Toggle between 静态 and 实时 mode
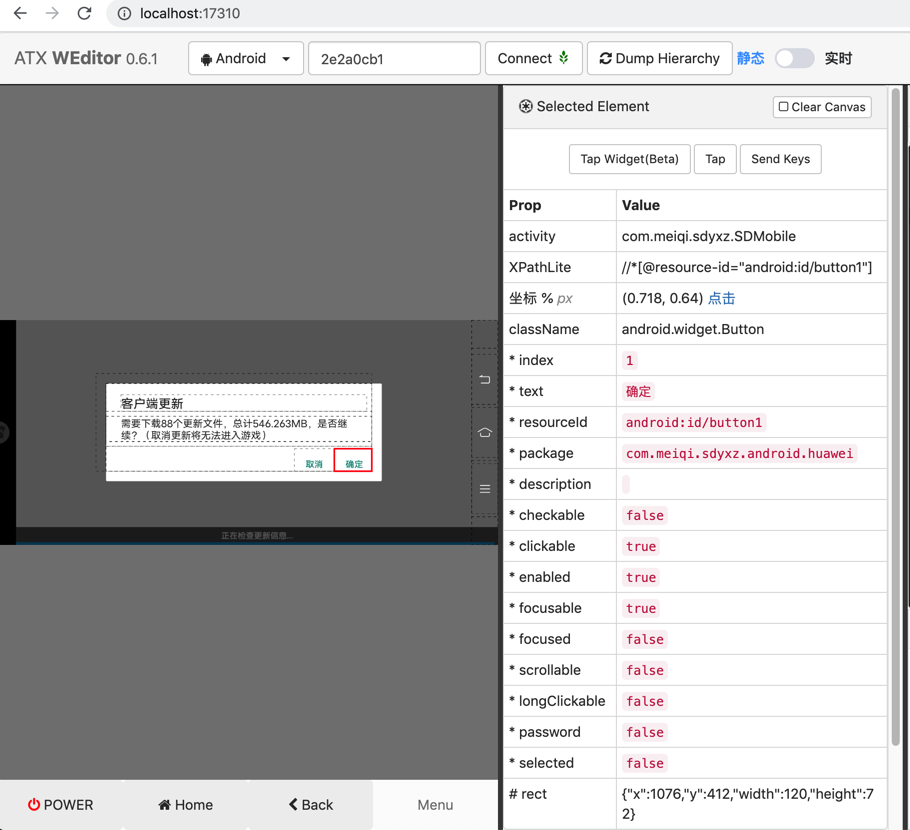Viewport: 910px width, 830px height. click(795, 58)
